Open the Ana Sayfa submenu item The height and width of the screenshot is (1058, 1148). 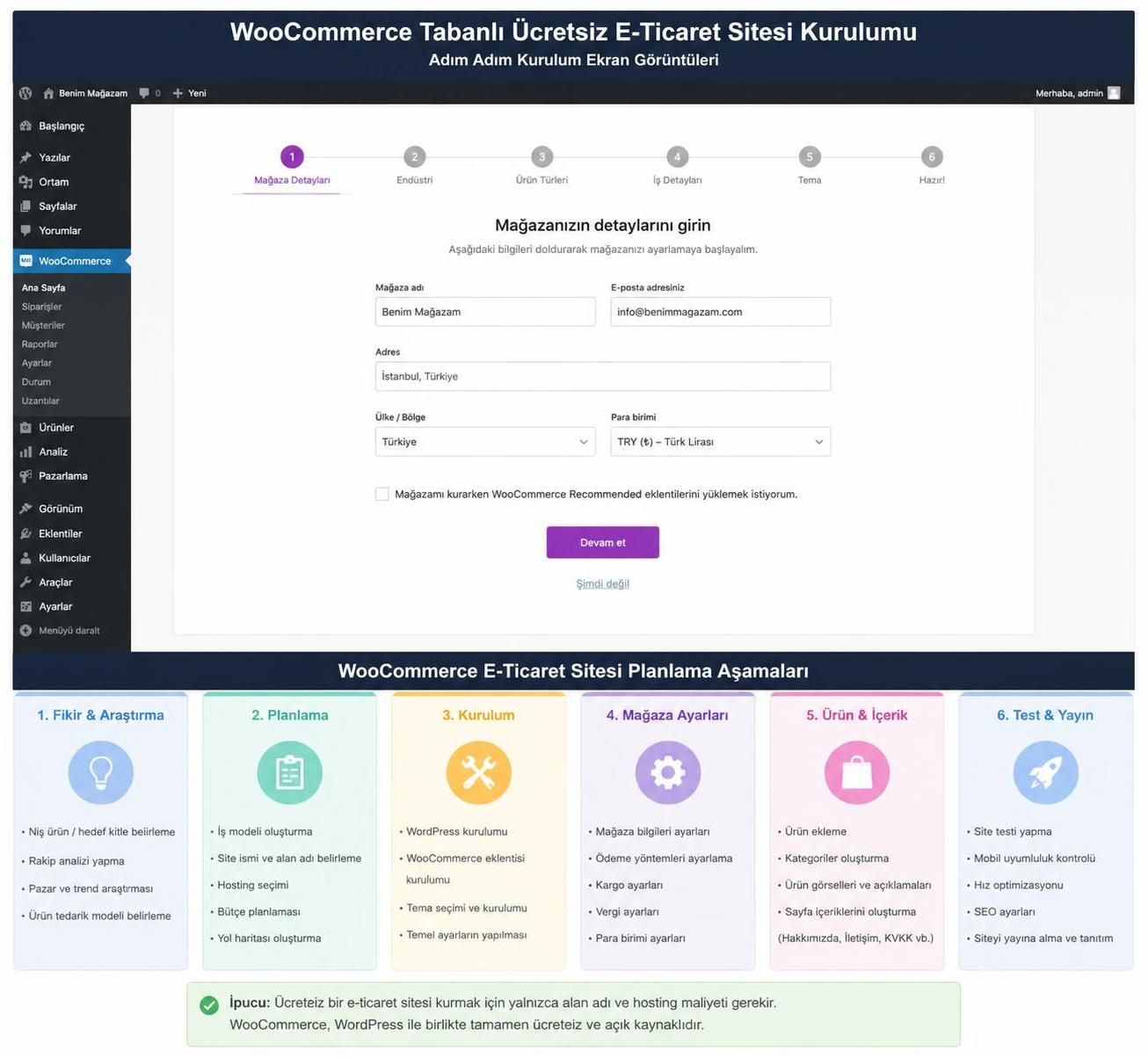pos(43,287)
